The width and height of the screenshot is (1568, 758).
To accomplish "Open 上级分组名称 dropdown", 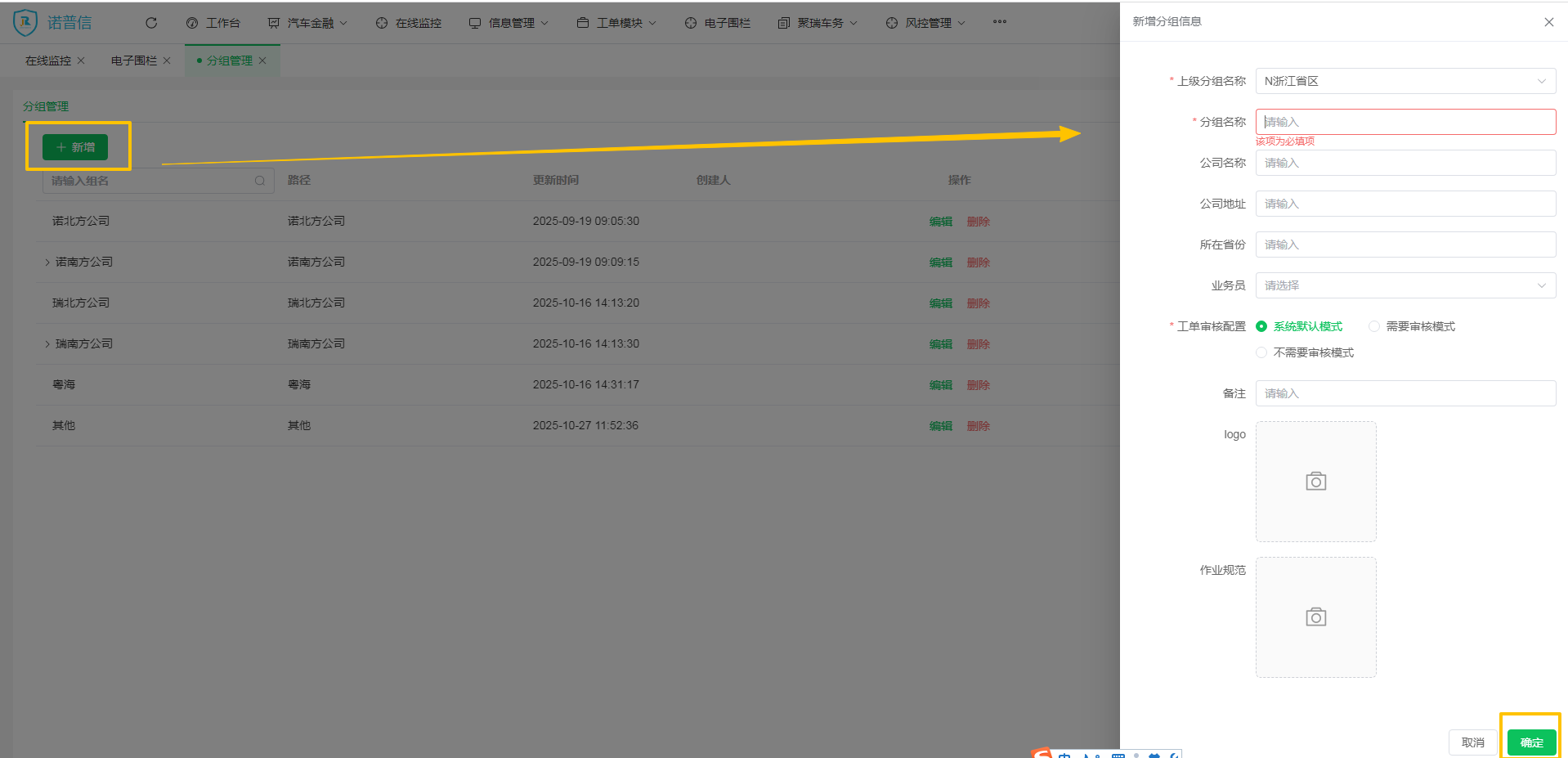I will [1404, 81].
